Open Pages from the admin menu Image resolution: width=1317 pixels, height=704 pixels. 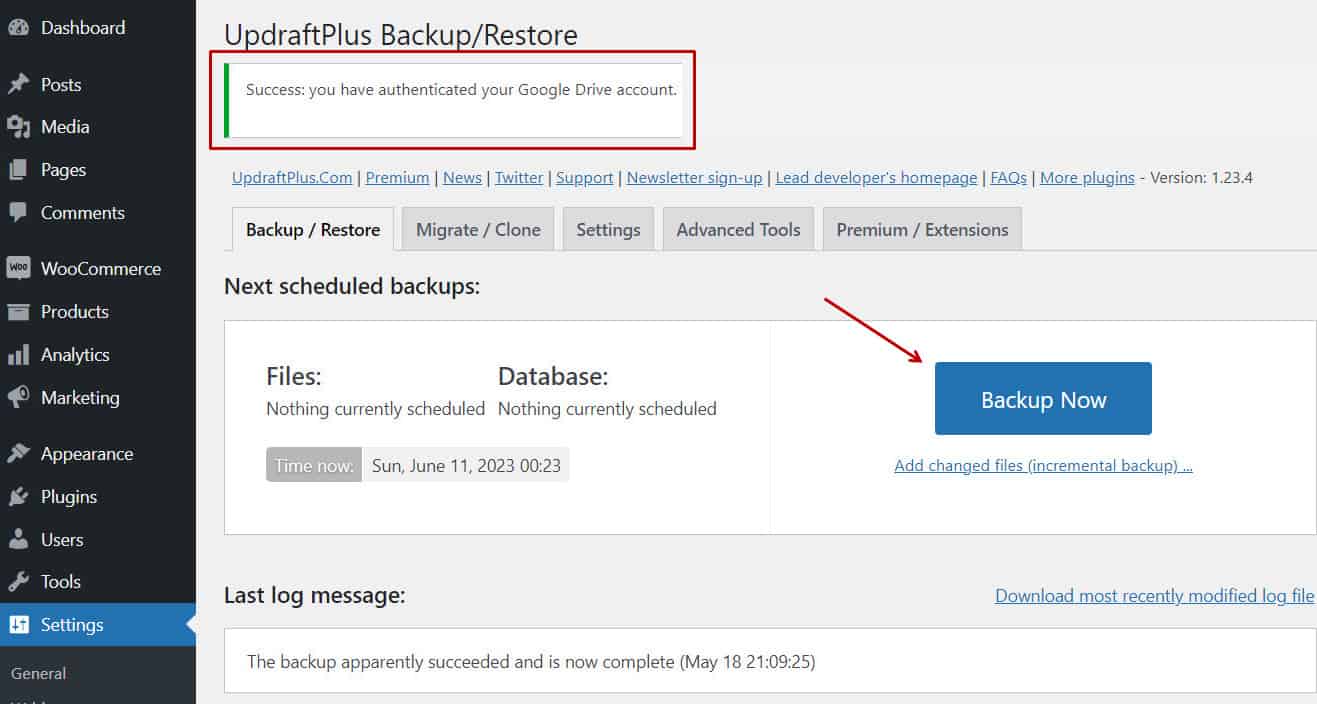click(98, 170)
